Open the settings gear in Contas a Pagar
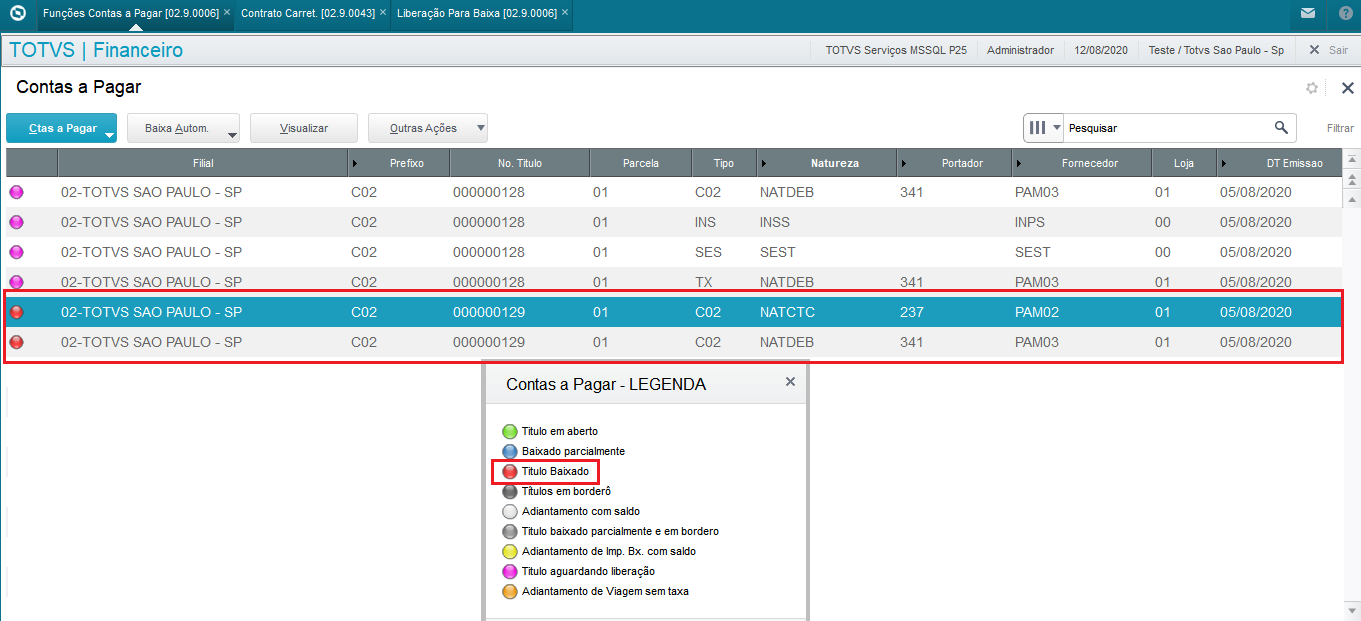Screen dimensions: 1361x621 click(1312, 88)
